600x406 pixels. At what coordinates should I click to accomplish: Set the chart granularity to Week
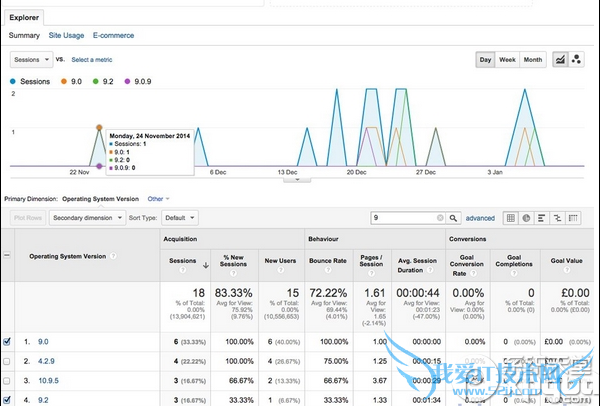pos(508,60)
